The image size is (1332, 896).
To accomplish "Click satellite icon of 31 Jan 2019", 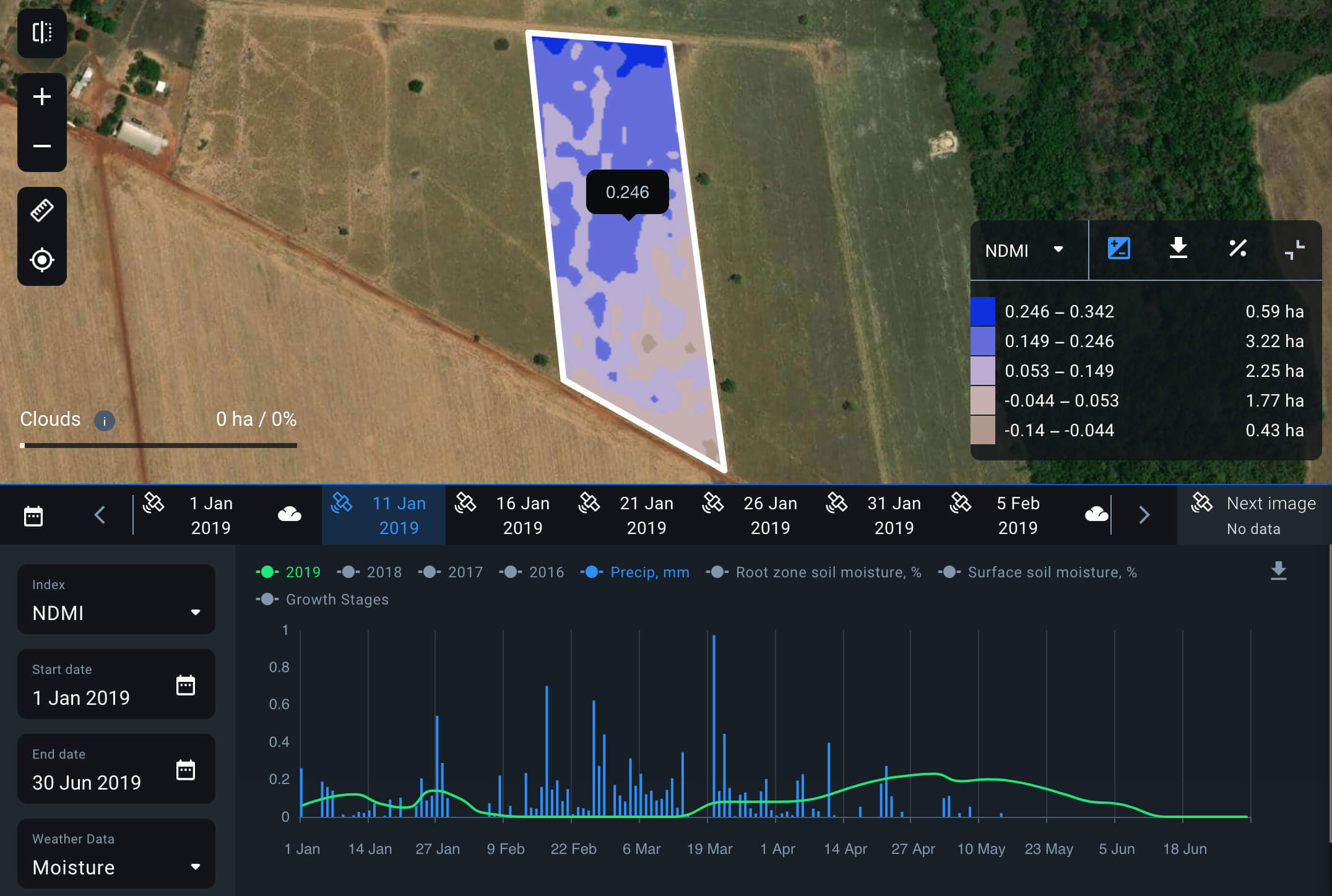I will click(x=836, y=502).
